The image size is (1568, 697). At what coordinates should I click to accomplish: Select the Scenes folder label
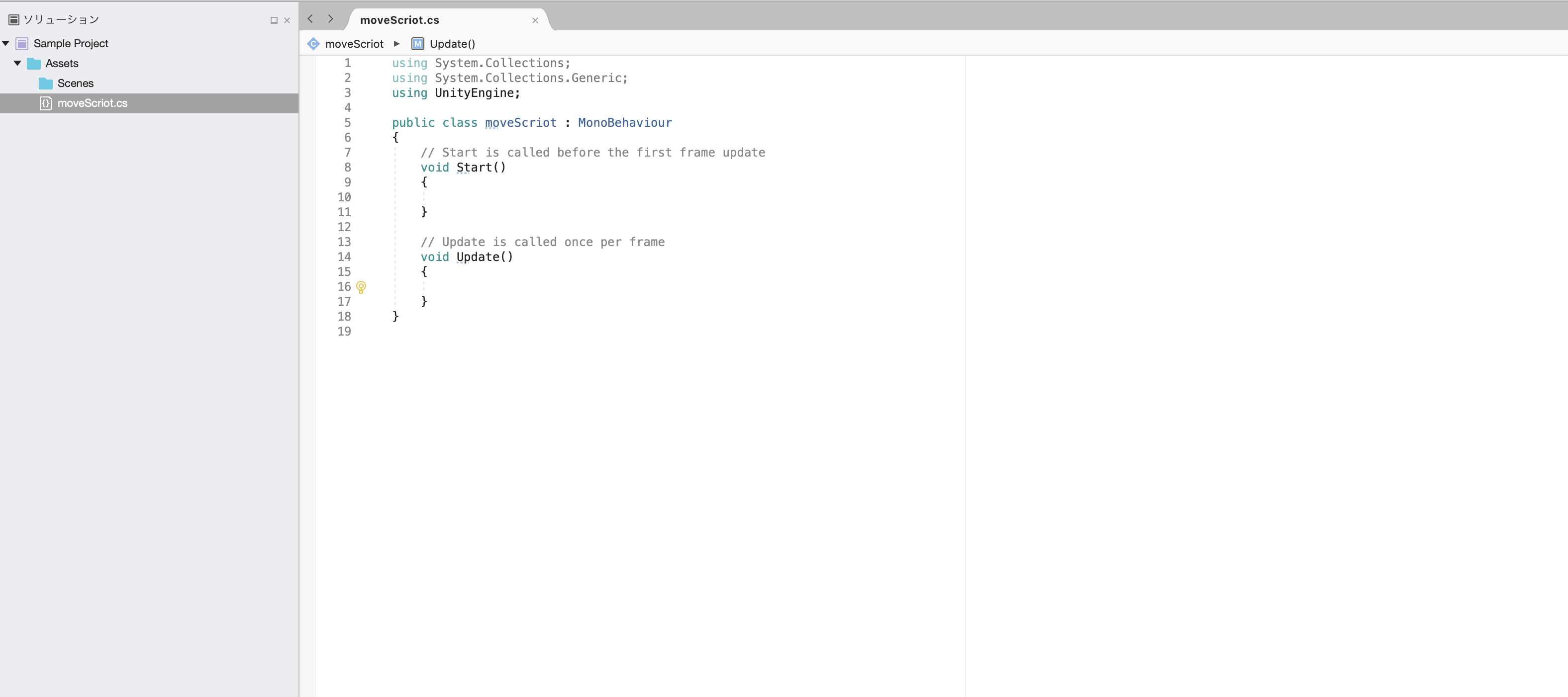point(76,84)
